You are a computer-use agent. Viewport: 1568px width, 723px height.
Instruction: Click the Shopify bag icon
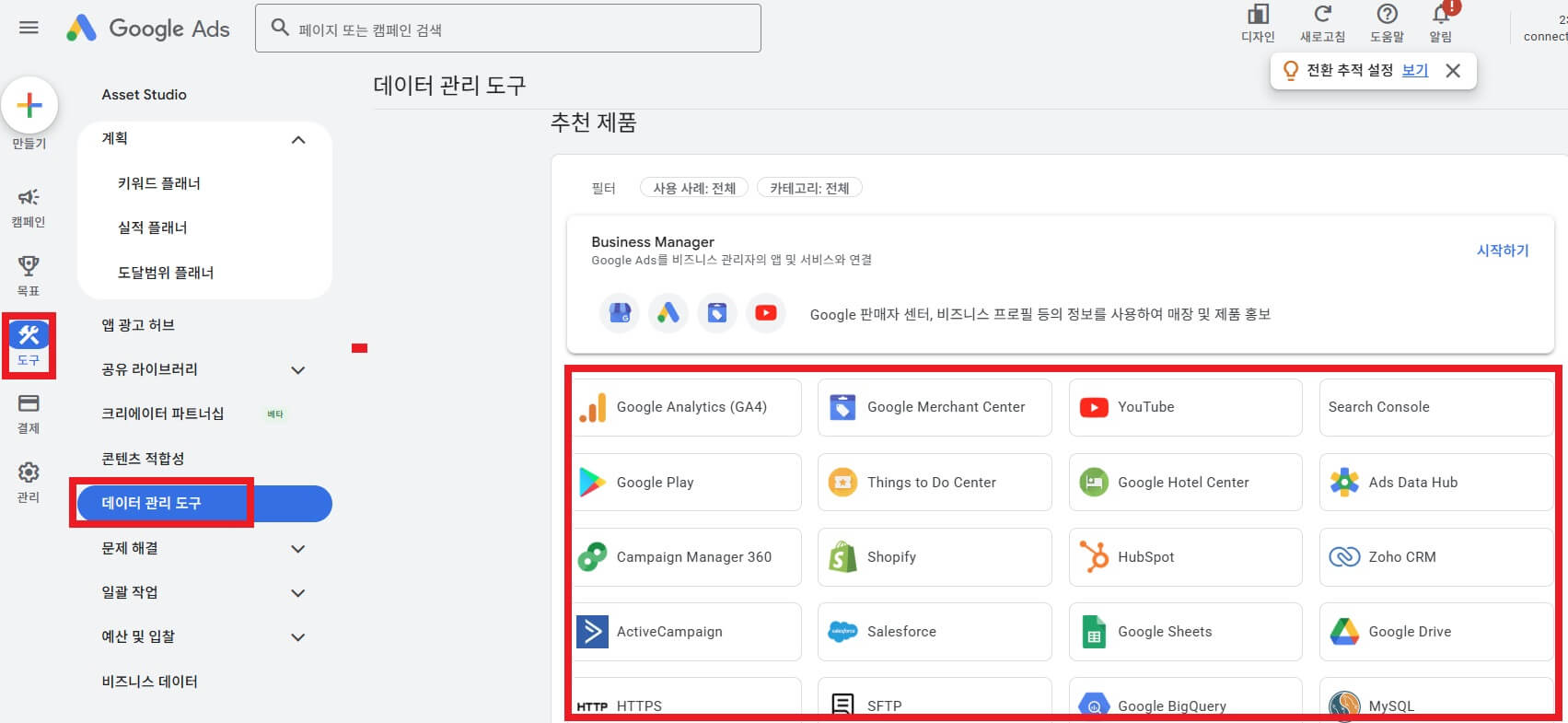click(x=842, y=556)
